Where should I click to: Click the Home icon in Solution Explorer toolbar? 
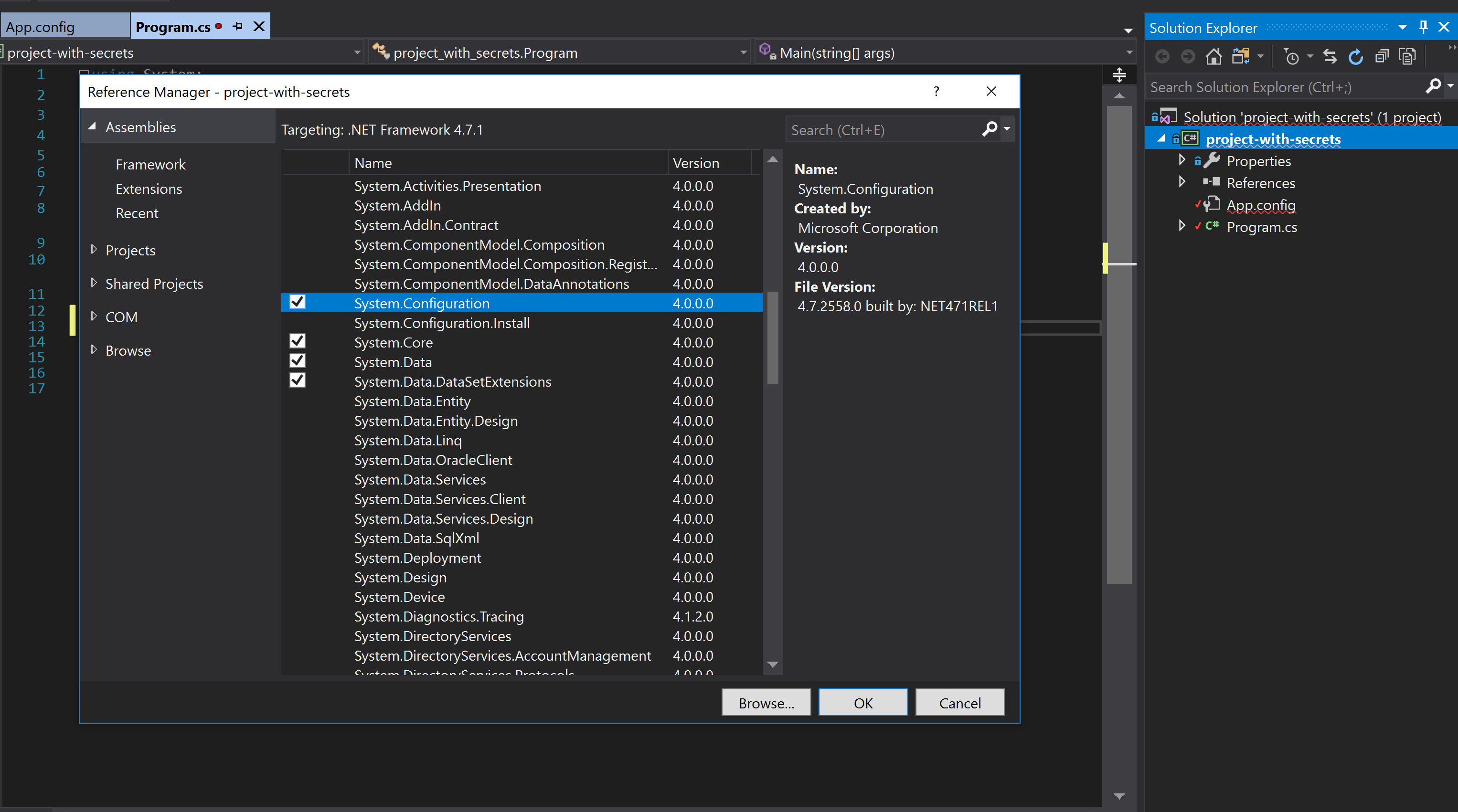pos(1213,56)
